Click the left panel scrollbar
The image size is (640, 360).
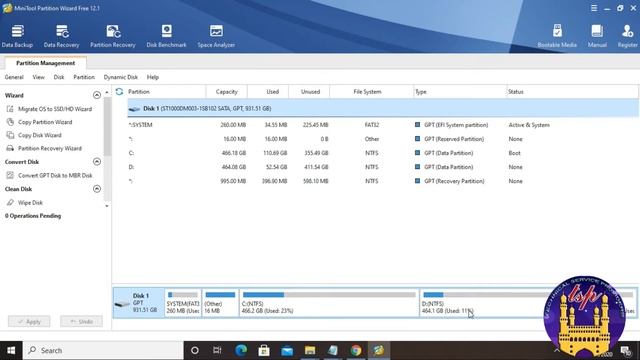tap(107, 127)
